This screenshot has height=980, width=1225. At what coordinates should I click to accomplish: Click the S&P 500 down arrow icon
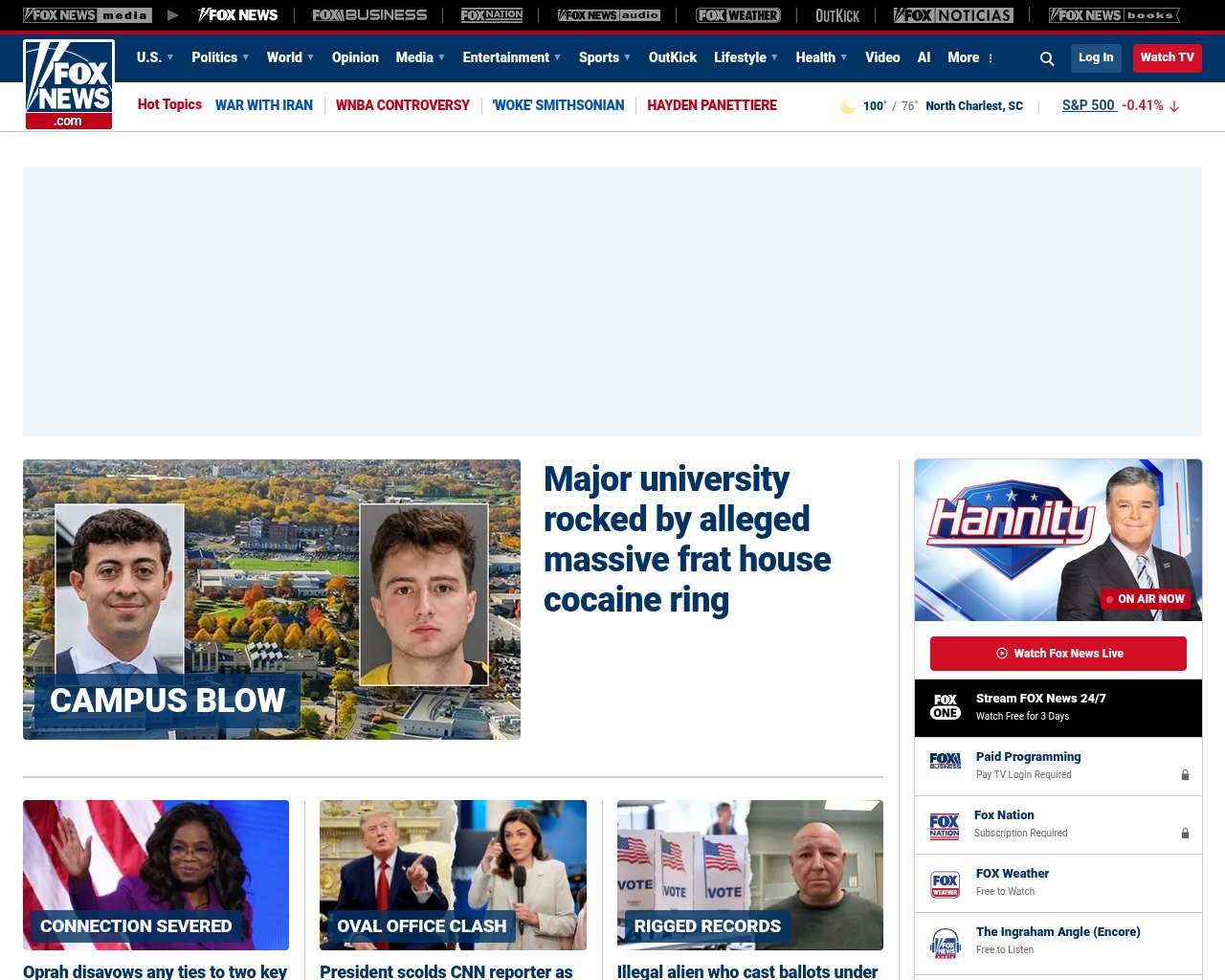(x=1174, y=106)
